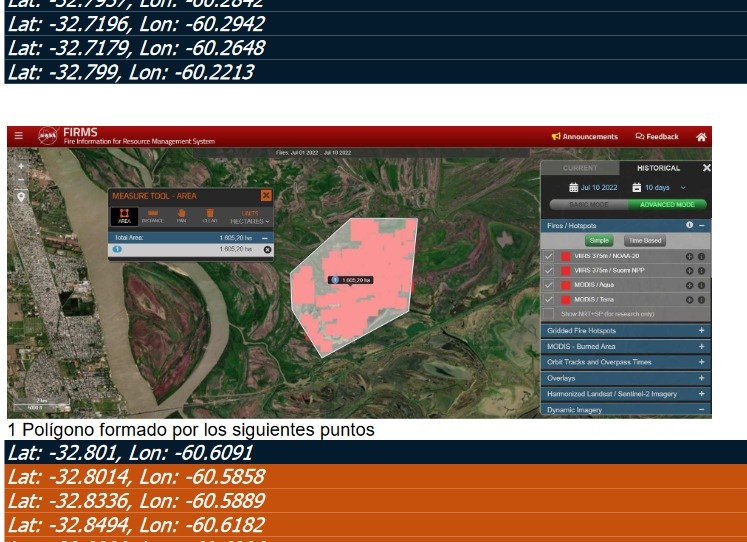
Task: Select the Historical tab
Action: point(657,168)
